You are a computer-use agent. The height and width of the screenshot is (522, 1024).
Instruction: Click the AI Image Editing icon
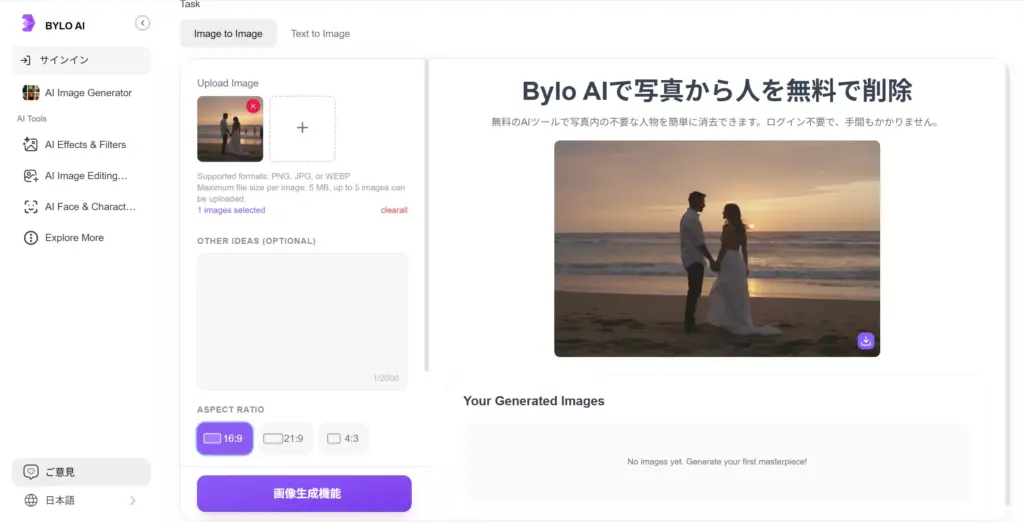coord(30,176)
